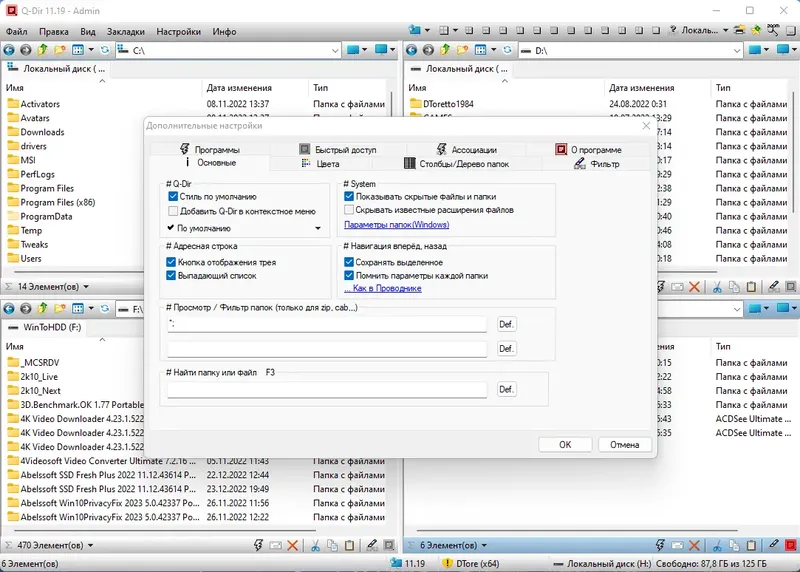Viewport: 800px width, 572px height.
Task: Go back in the C:\ pane
Action: (9, 50)
